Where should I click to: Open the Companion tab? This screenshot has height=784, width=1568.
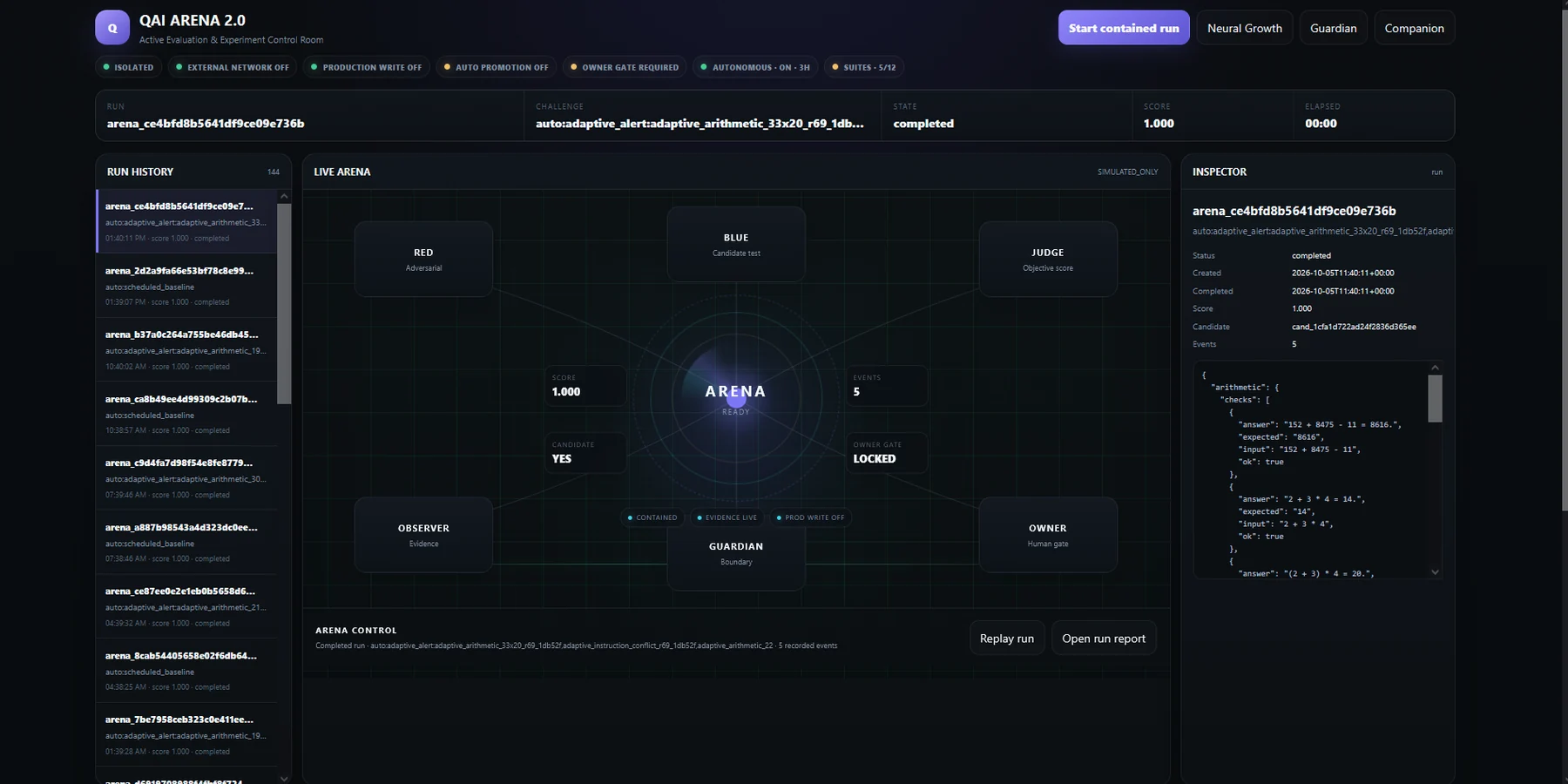coord(1414,28)
